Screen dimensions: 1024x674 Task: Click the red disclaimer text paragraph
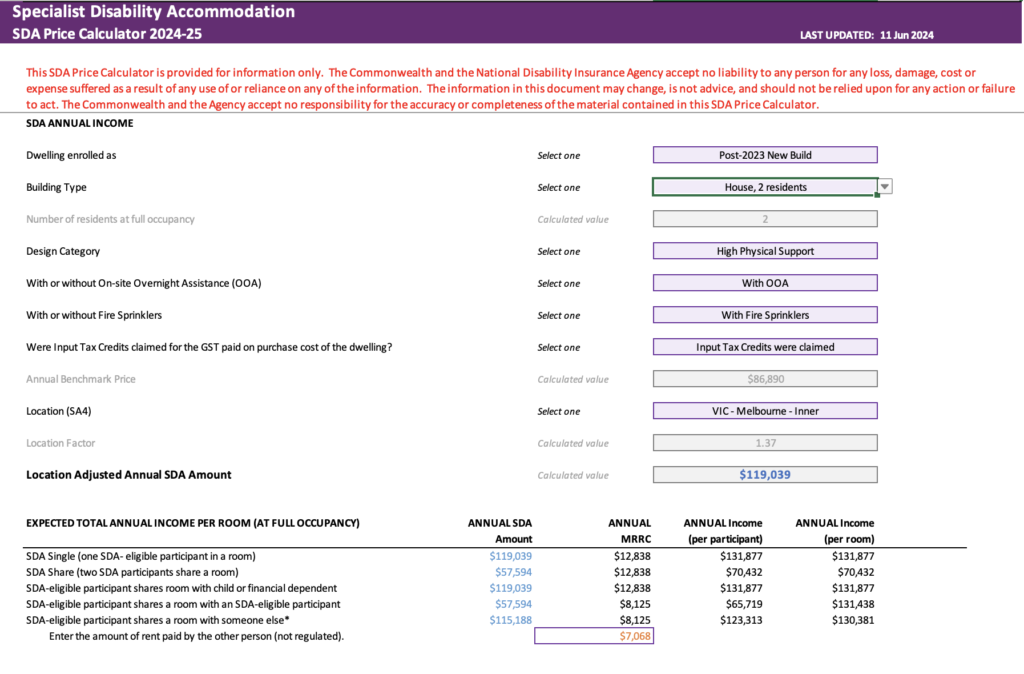click(512, 88)
